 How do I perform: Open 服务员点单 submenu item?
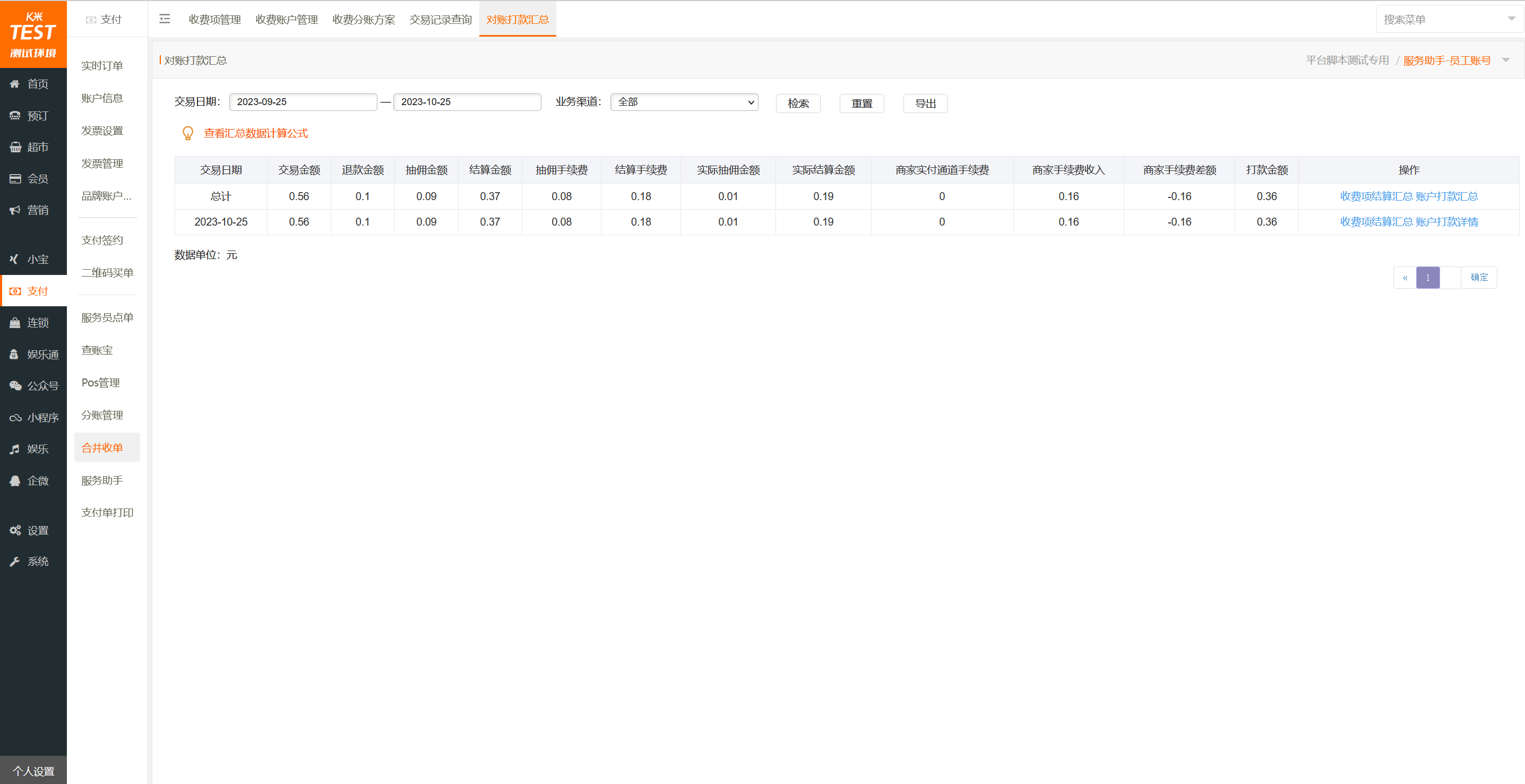point(107,318)
